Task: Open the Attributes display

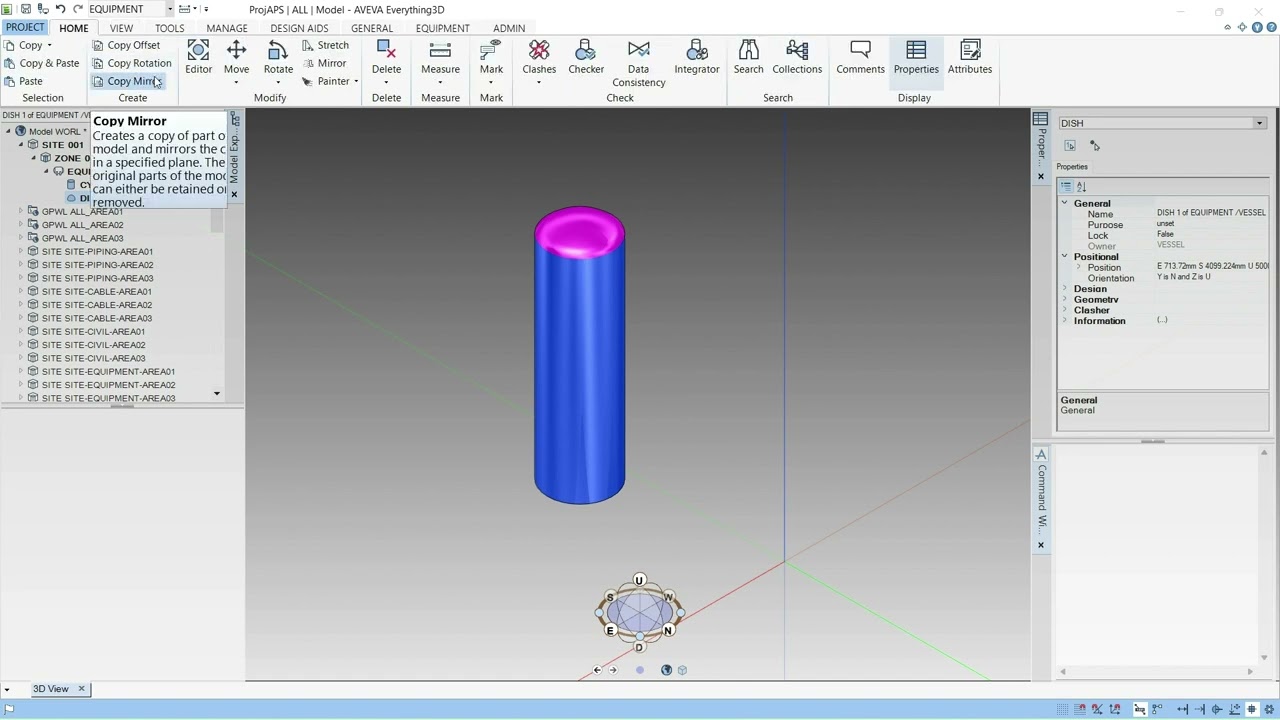Action: pyautogui.click(x=970, y=57)
